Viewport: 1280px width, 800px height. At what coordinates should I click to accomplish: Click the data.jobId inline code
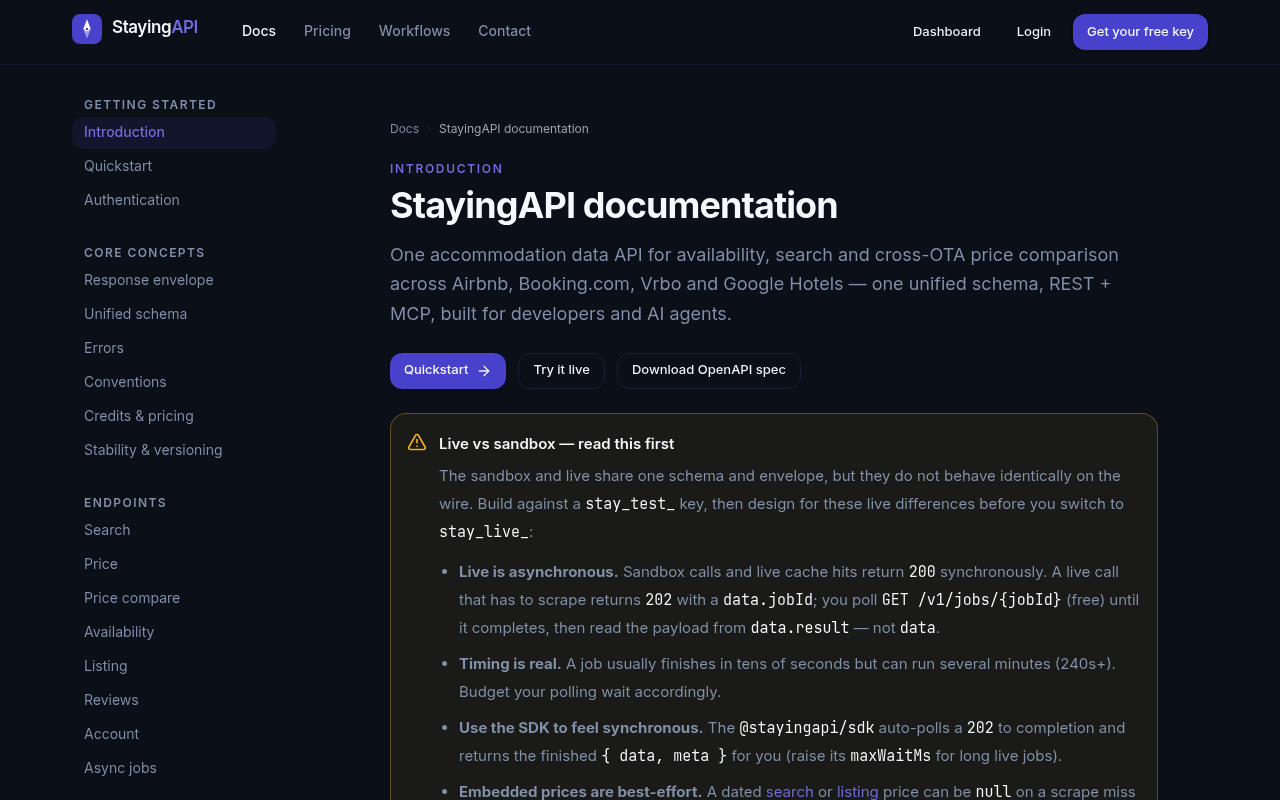point(768,600)
